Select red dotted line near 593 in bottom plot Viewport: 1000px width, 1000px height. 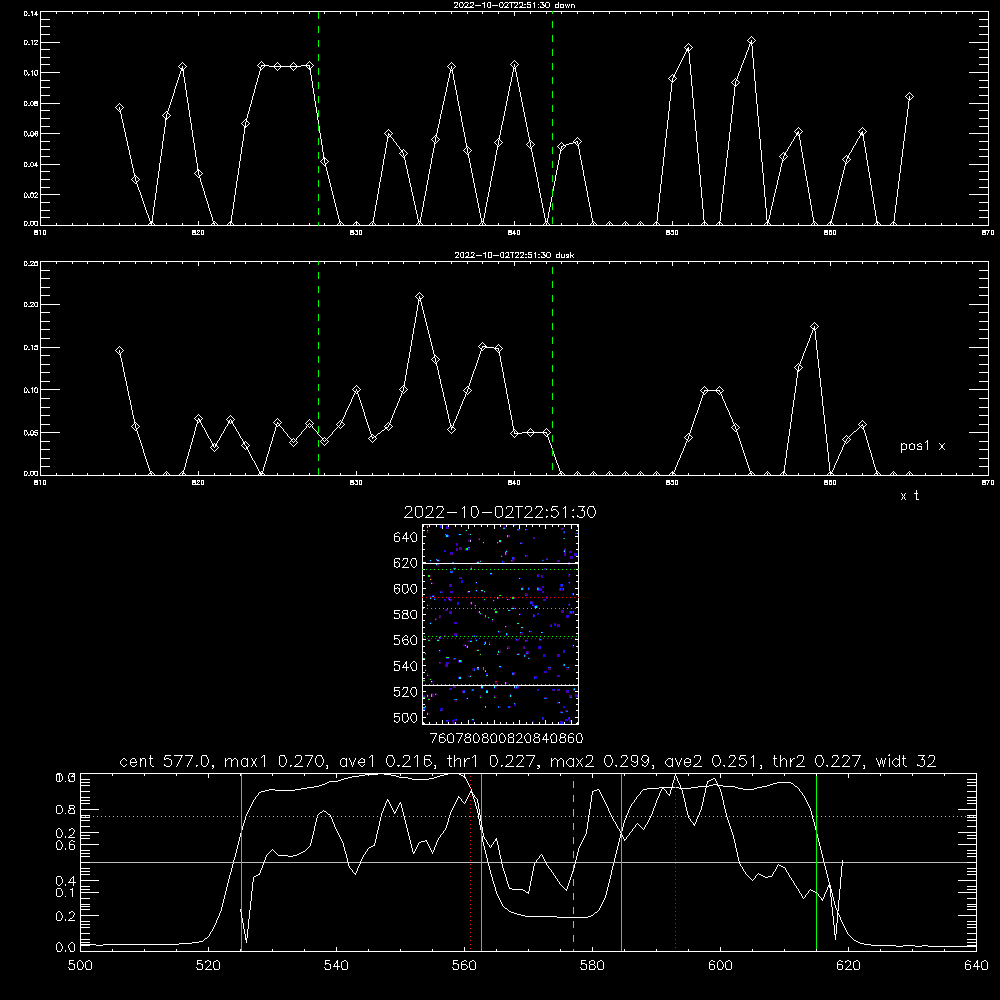(x=675, y=862)
